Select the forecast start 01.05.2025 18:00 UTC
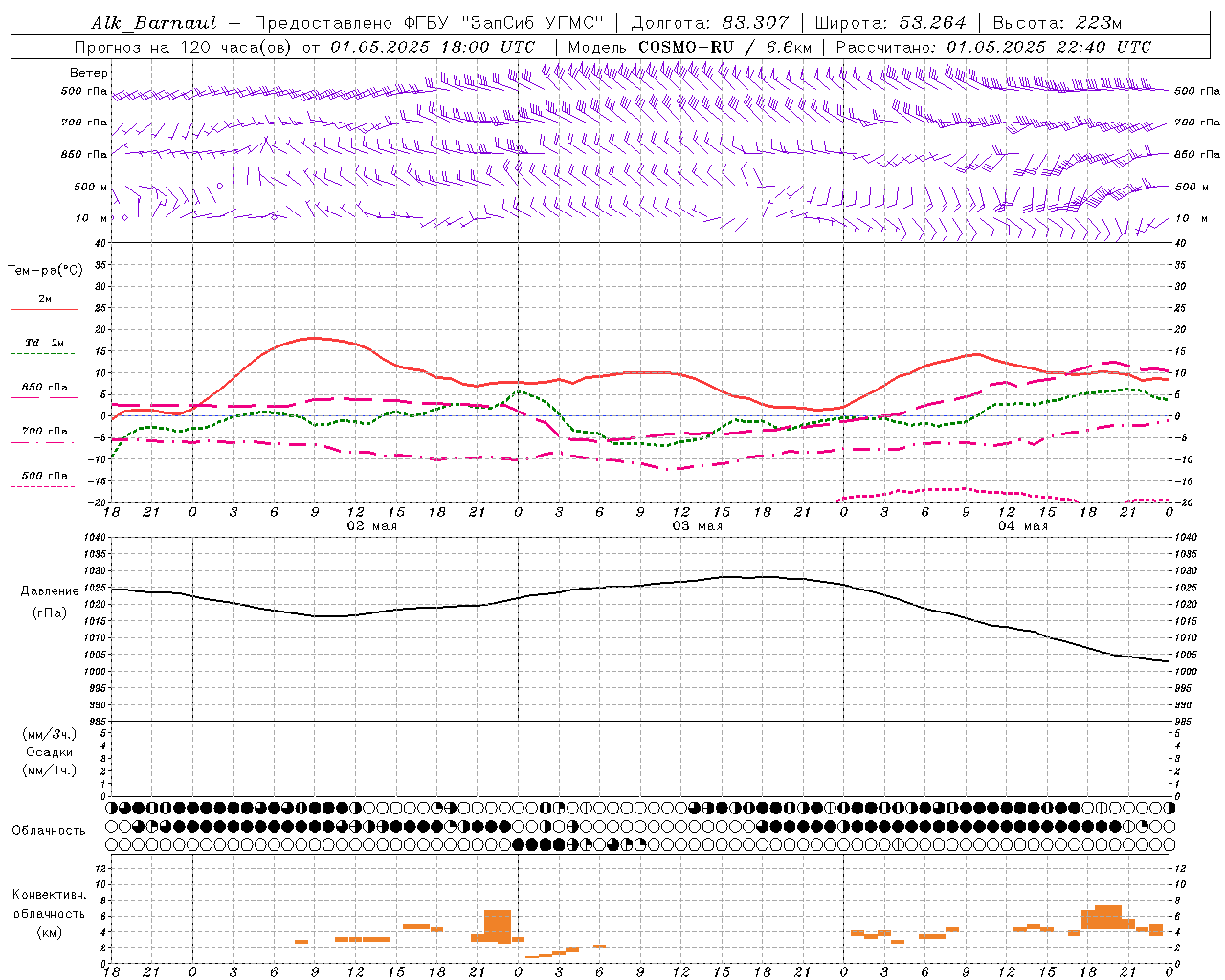The image size is (1225, 980). tap(432, 47)
